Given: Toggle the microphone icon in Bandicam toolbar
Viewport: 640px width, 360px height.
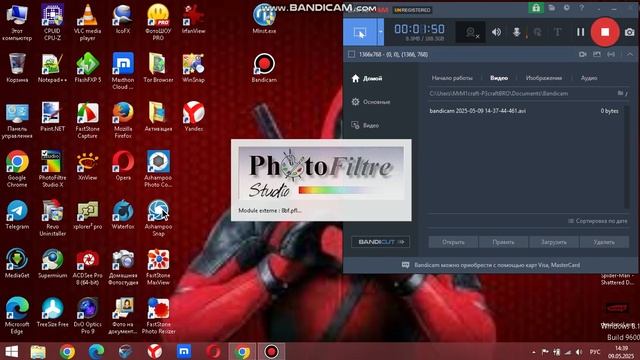Looking at the screenshot, I should point(516,32).
